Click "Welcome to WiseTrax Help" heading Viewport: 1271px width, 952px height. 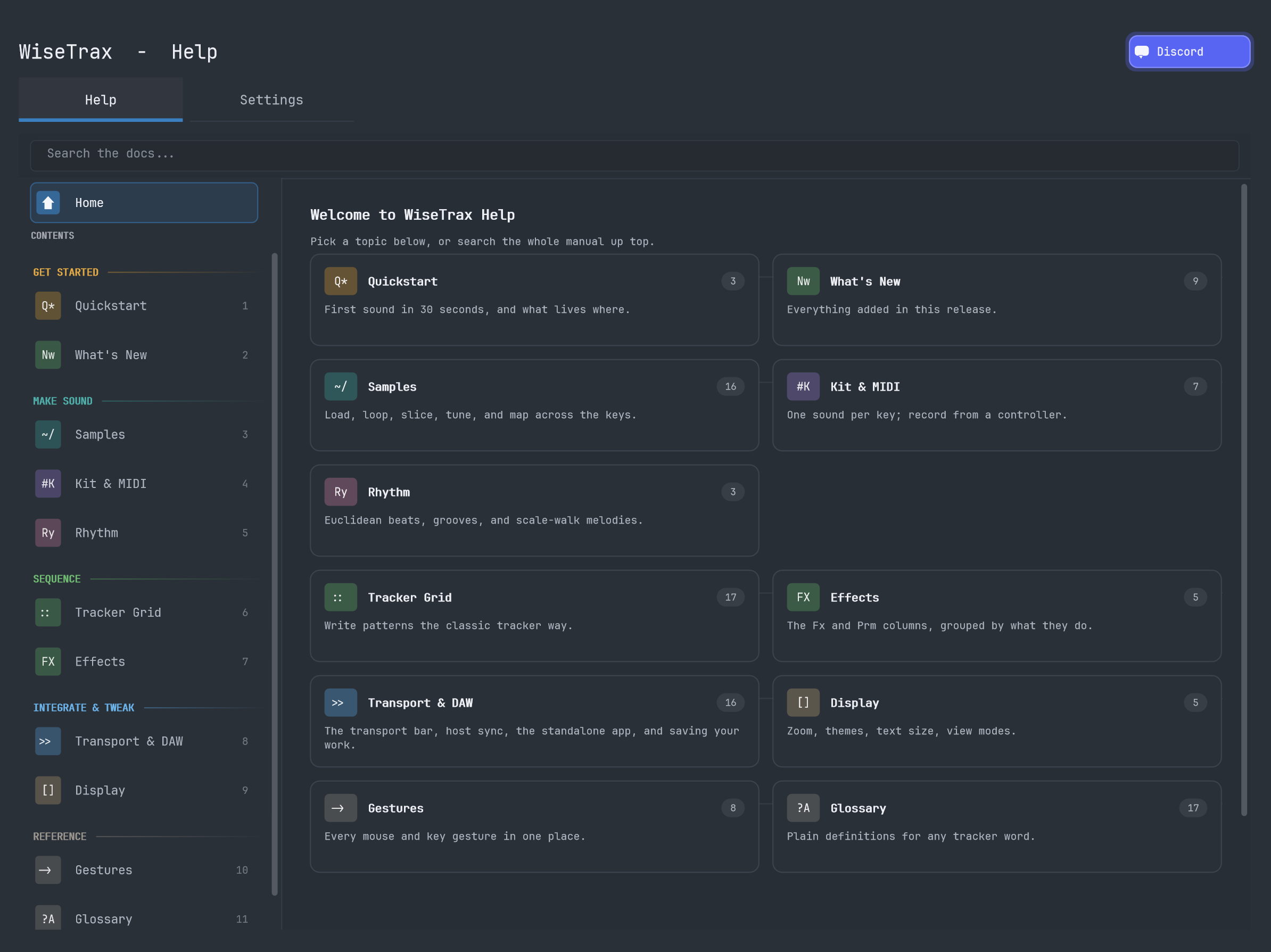coord(412,215)
